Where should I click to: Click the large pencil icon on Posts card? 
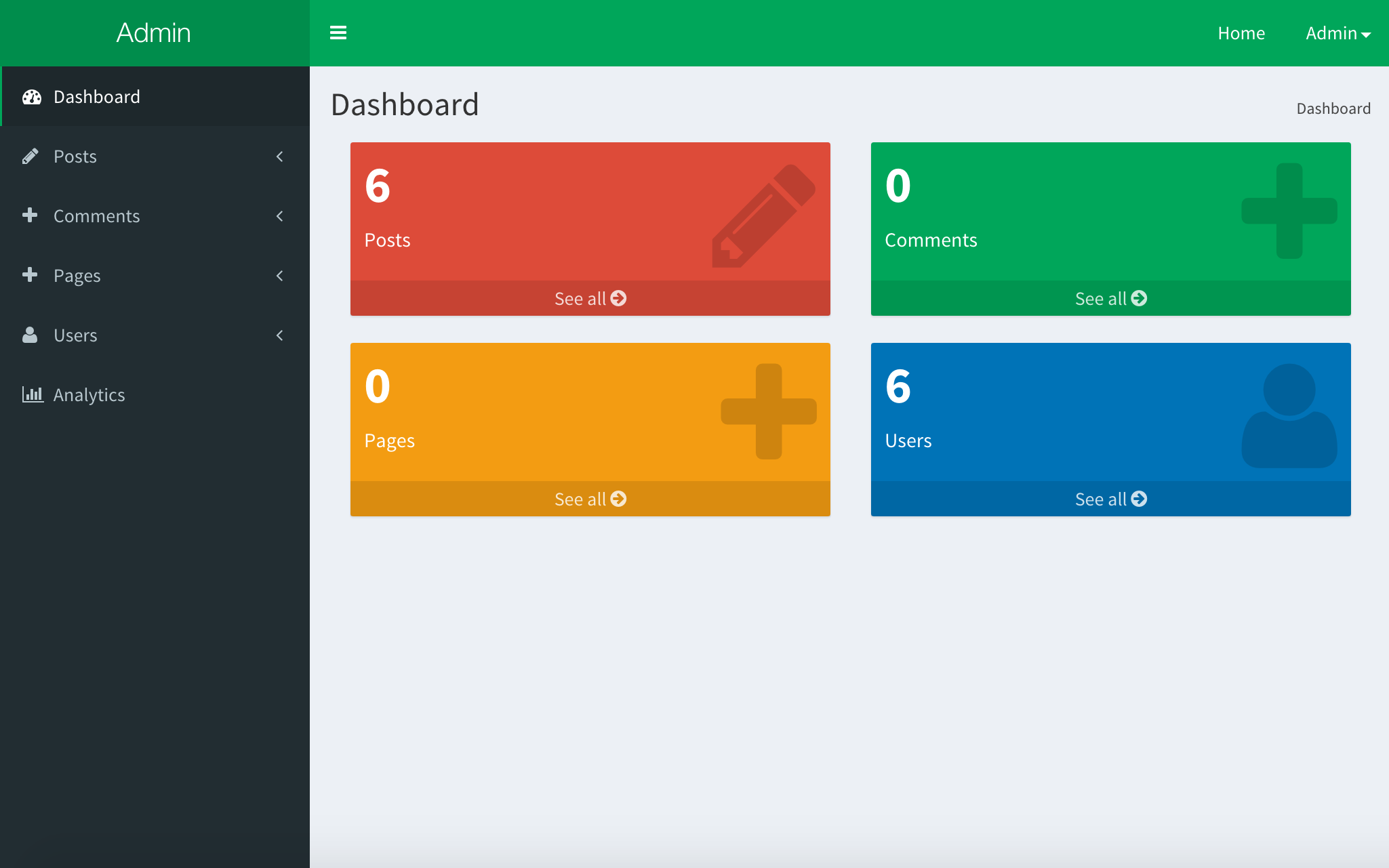763,215
